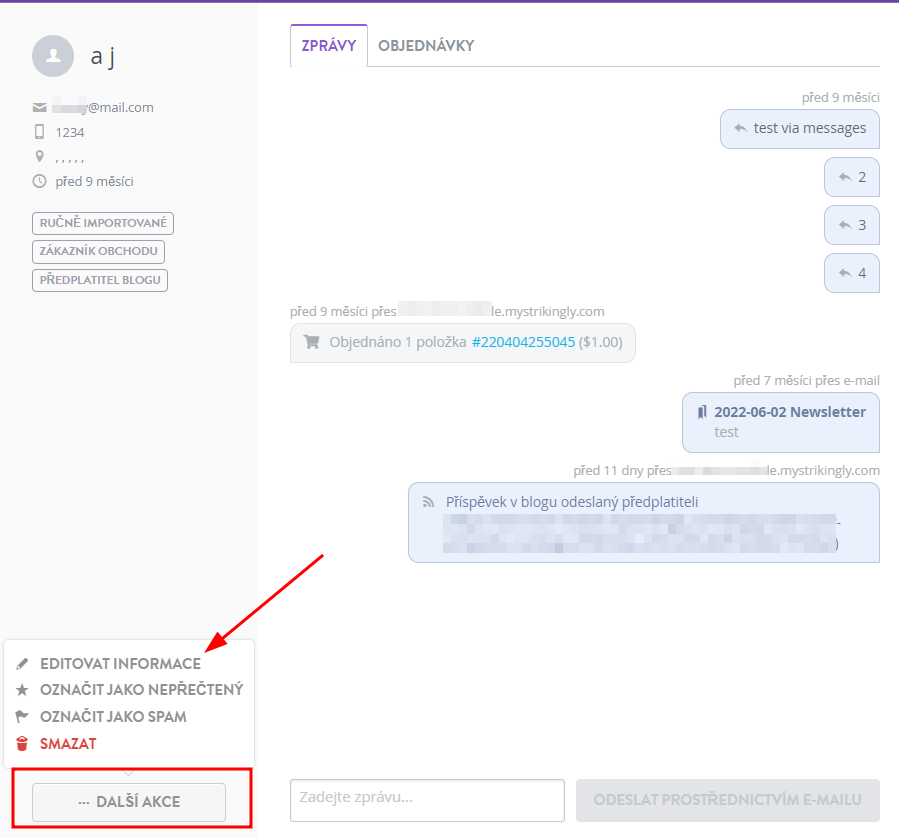
Task: Open the Objednávky tab
Action: click(426, 46)
